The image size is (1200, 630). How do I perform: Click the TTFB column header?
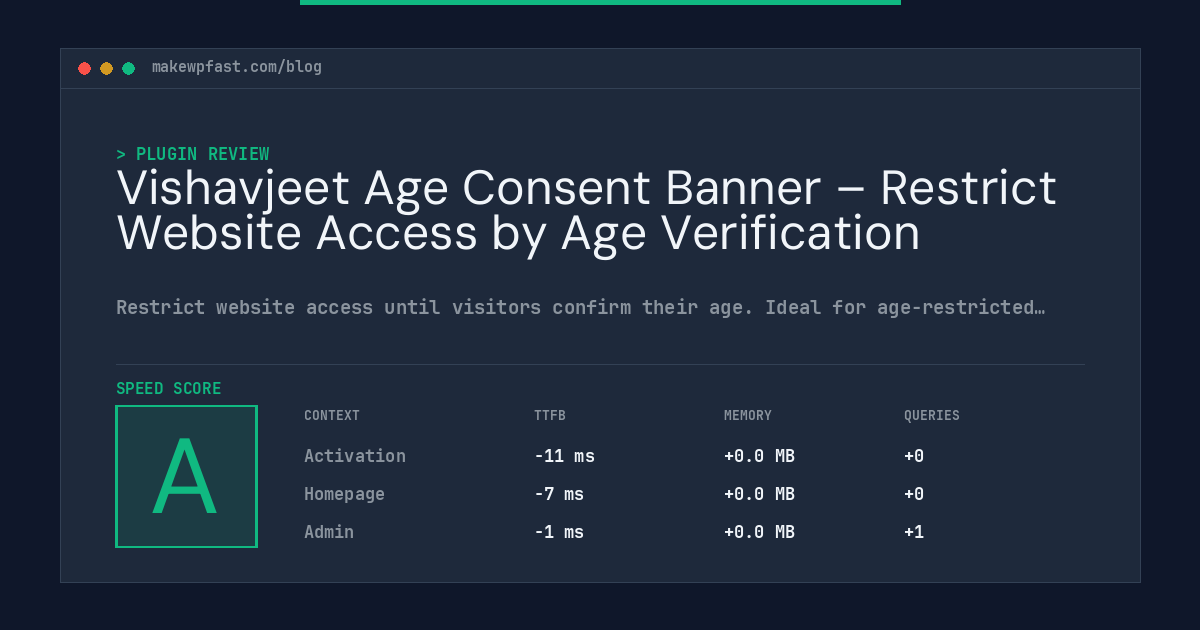[550, 416]
